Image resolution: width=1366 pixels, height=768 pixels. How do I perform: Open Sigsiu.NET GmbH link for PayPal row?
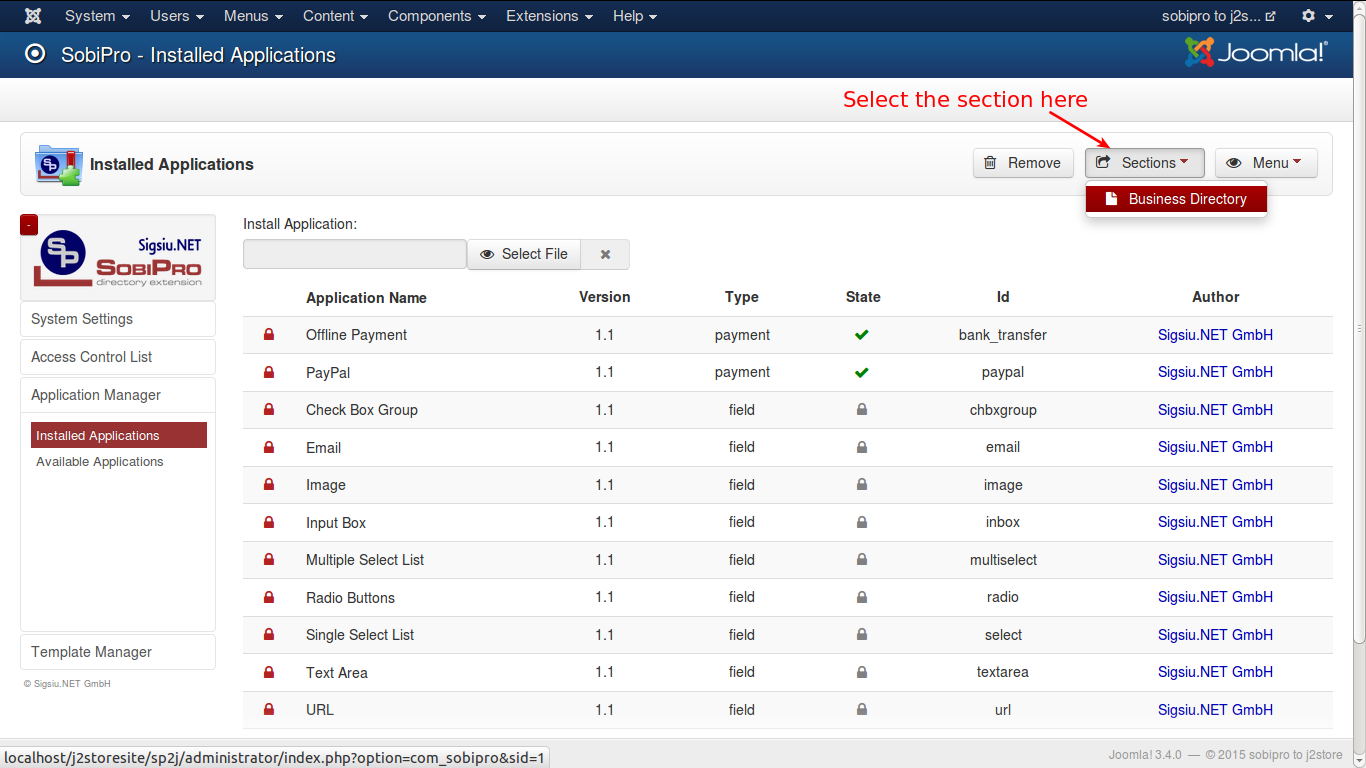tap(1215, 372)
